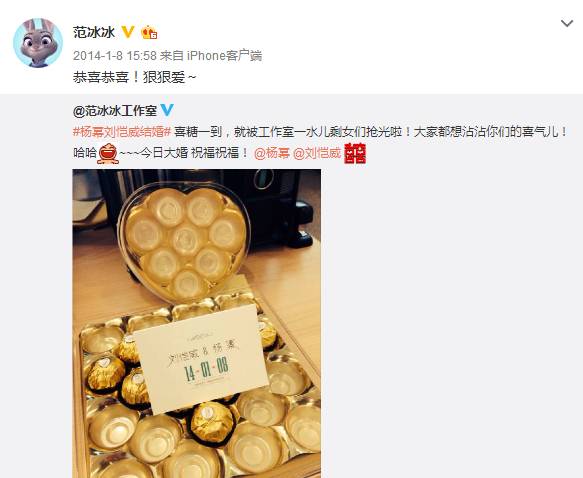Click the iPhone客户端 source link
This screenshot has height=478, width=583.
[224, 56]
